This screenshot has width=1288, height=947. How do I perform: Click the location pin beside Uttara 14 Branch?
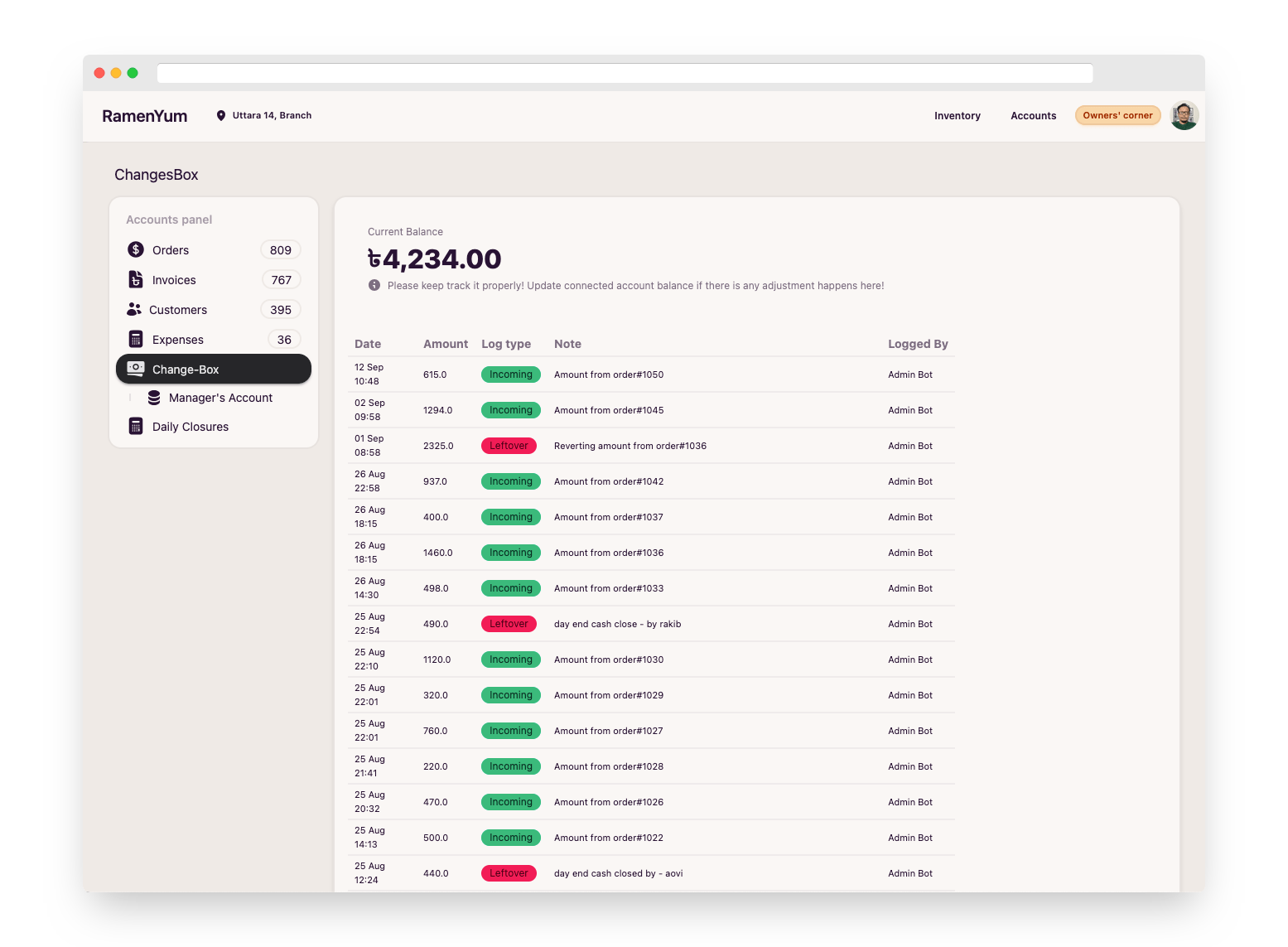[220, 115]
